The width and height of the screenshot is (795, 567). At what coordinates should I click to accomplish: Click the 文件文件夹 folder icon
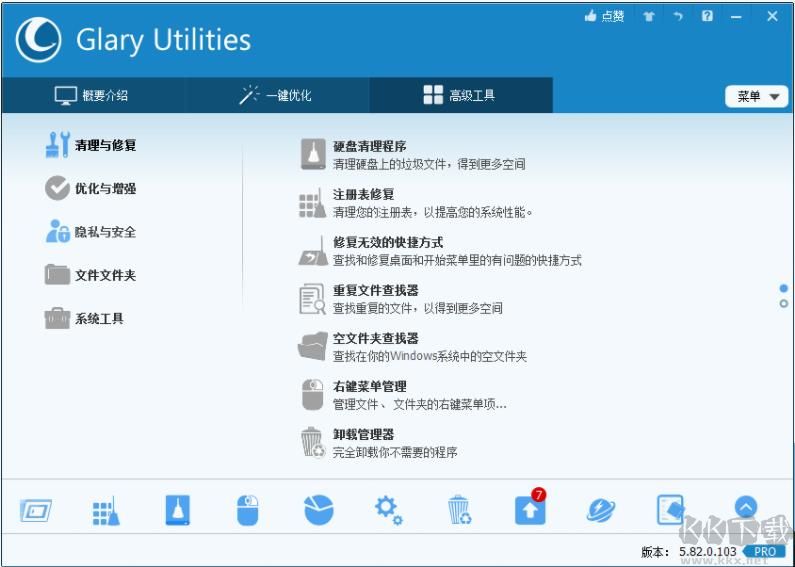pos(57,274)
